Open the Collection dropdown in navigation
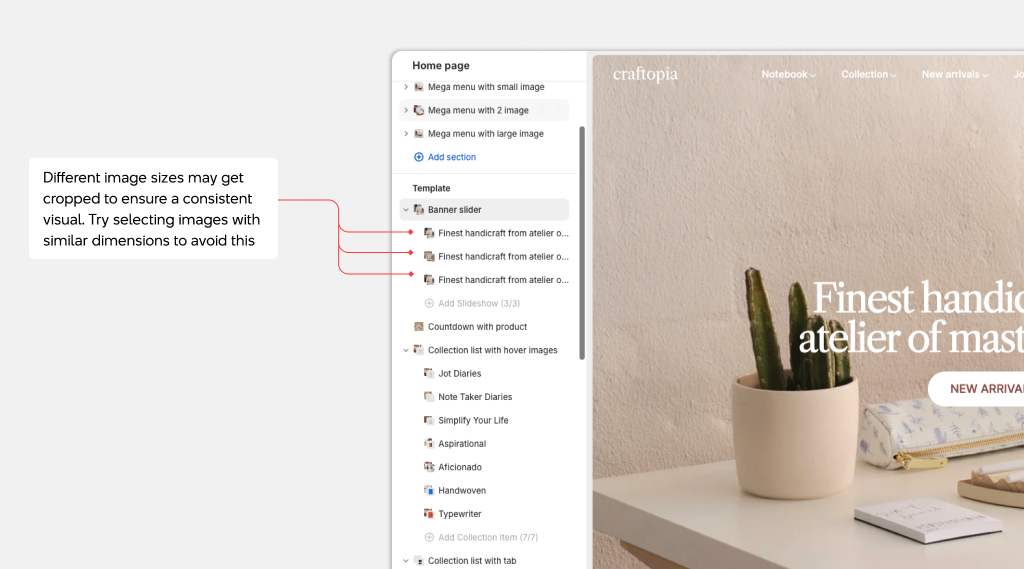Screen dimensions: 1024x569 point(868,75)
